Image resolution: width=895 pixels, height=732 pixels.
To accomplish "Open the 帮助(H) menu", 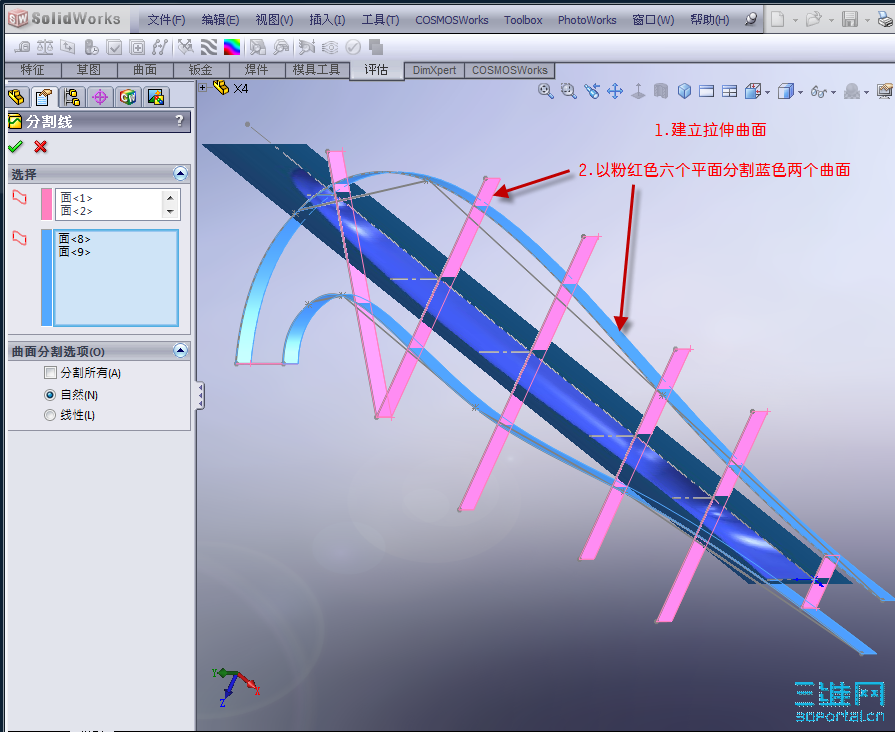I will 709,20.
